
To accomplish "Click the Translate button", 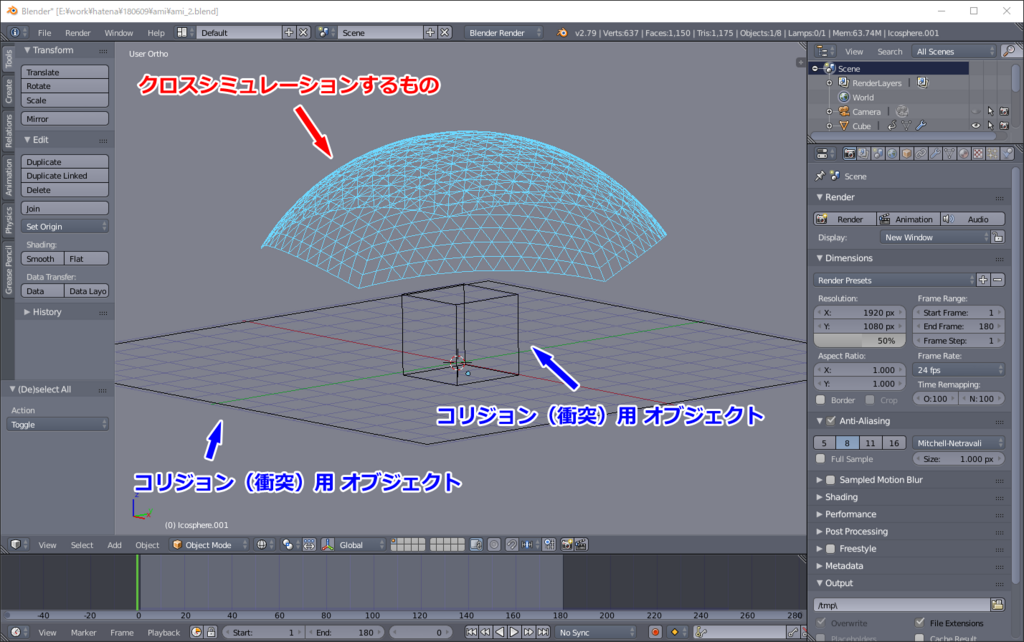I will [x=65, y=72].
